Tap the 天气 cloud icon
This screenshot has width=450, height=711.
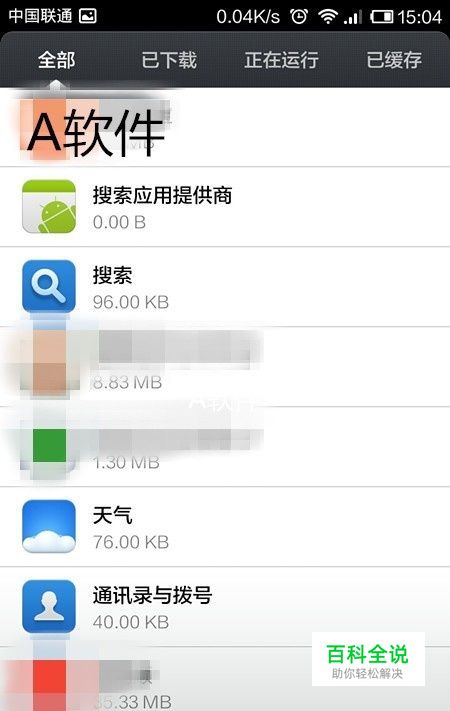[x=49, y=526]
